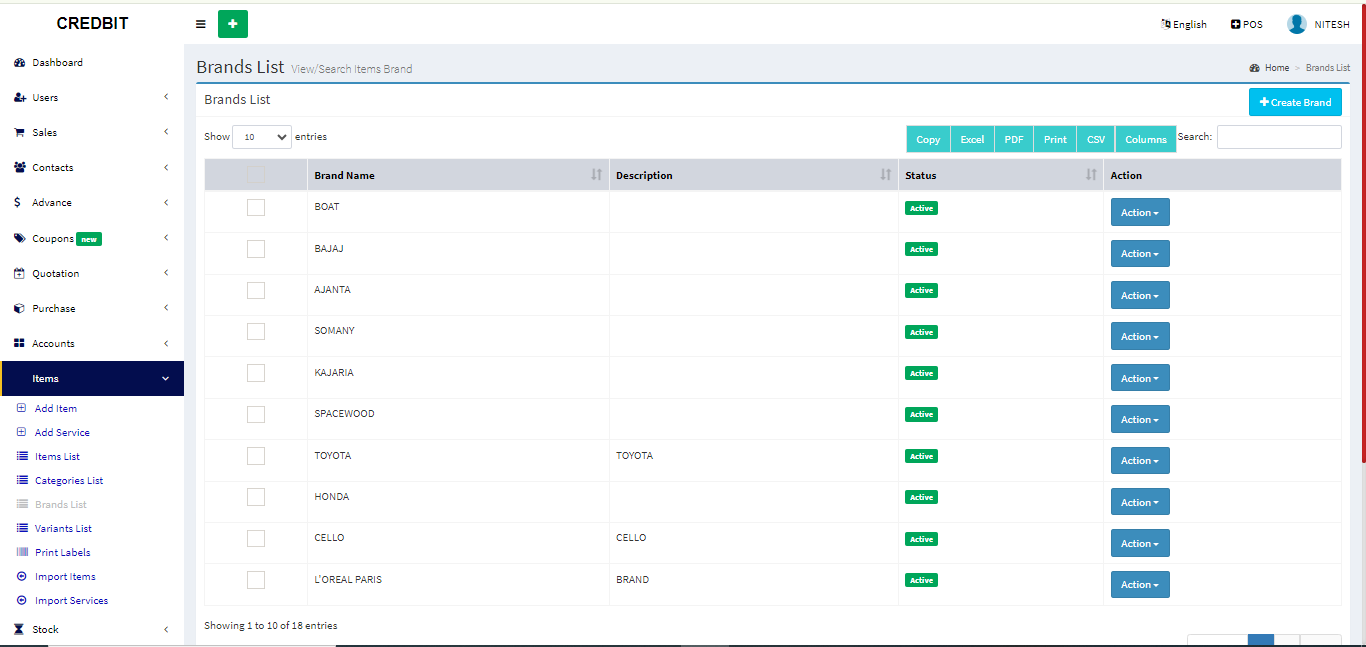
Task: Export table with PDF button
Action: (1014, 139)
